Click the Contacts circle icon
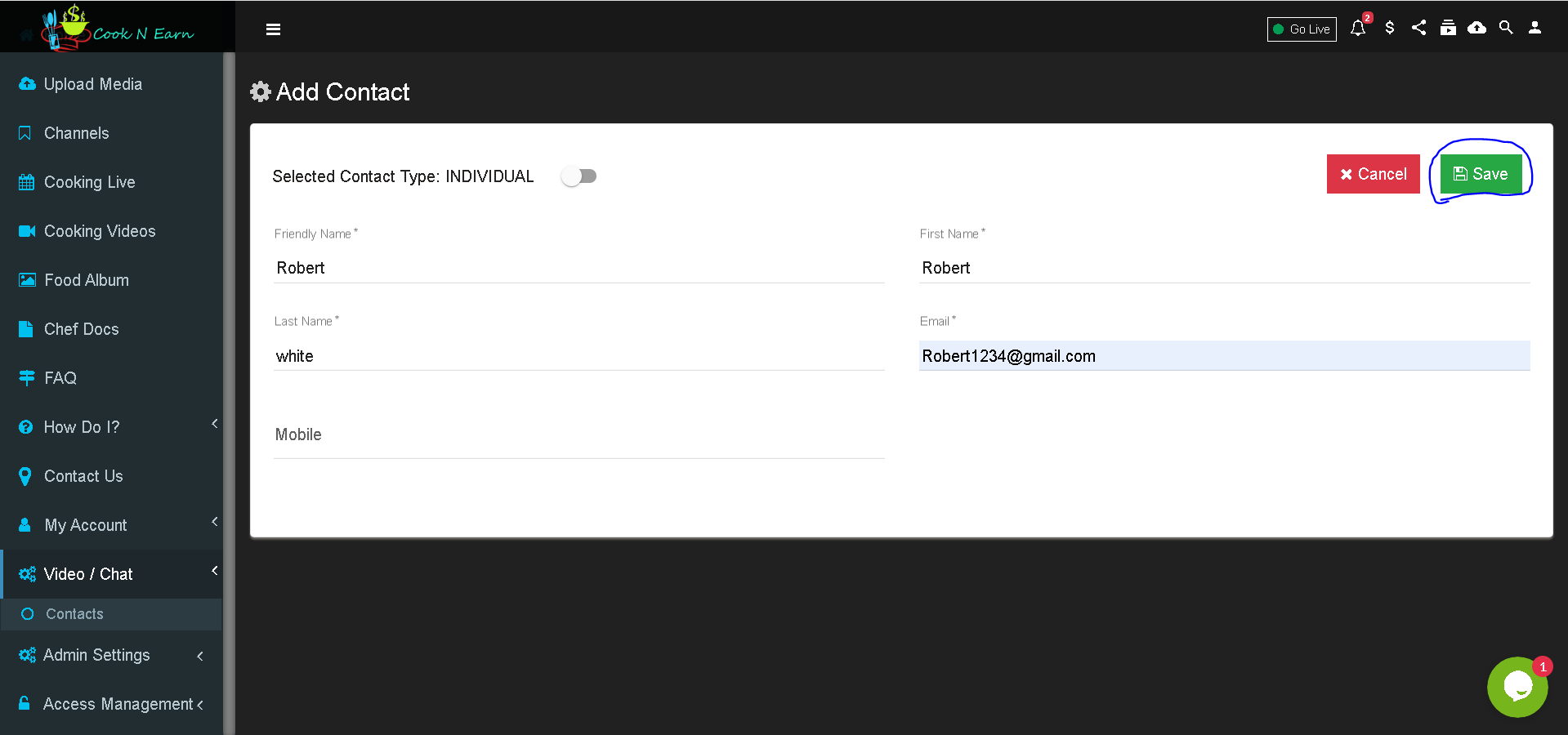Screen dimensions: 1568x735 [x=28, y=614]
